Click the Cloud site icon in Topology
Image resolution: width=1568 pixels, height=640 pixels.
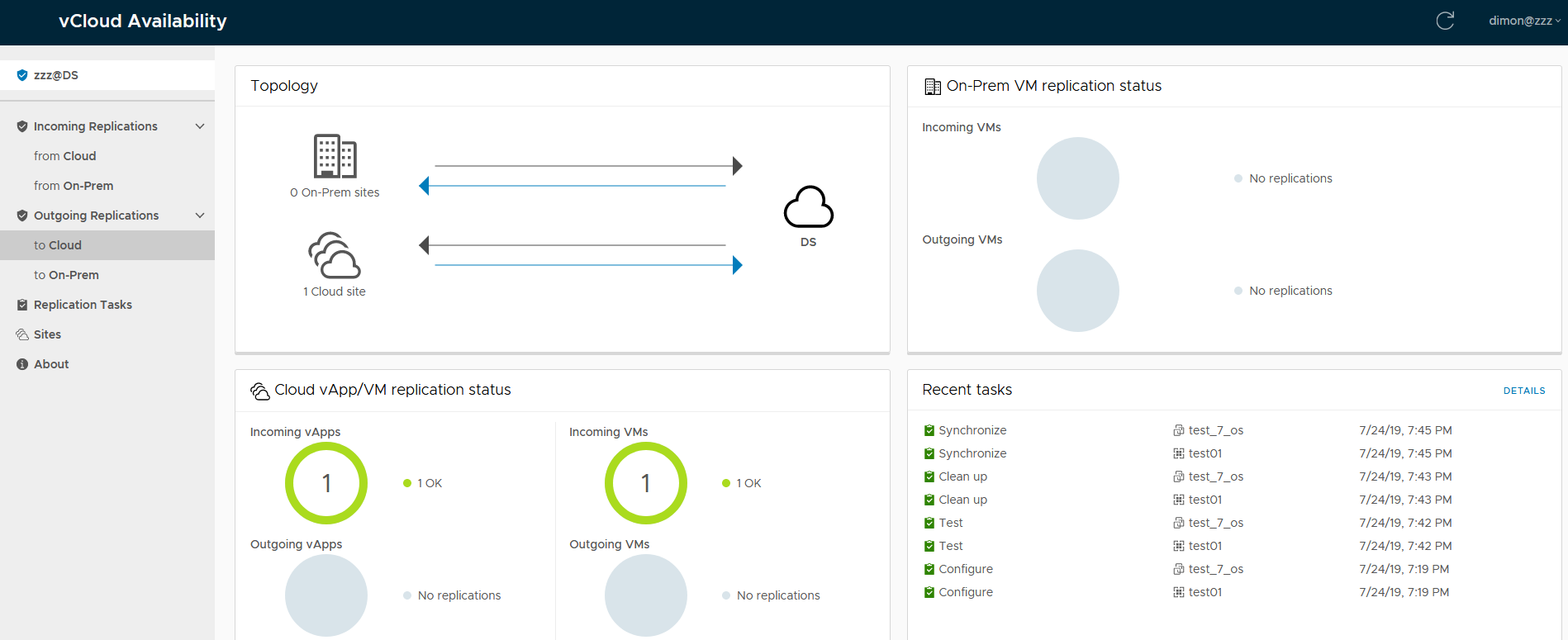click(335, 255)
